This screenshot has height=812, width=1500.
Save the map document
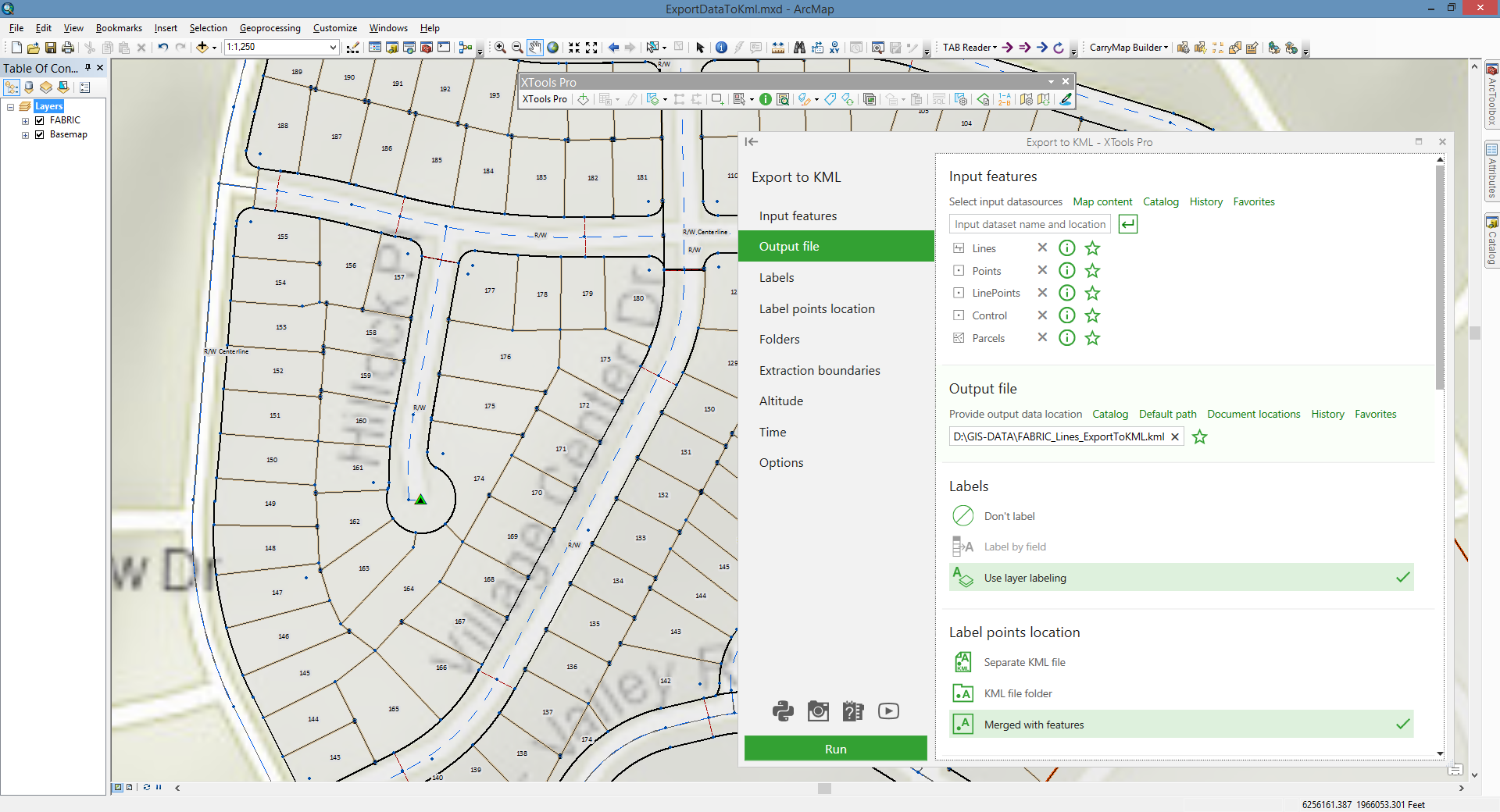(x=51, y=48)
